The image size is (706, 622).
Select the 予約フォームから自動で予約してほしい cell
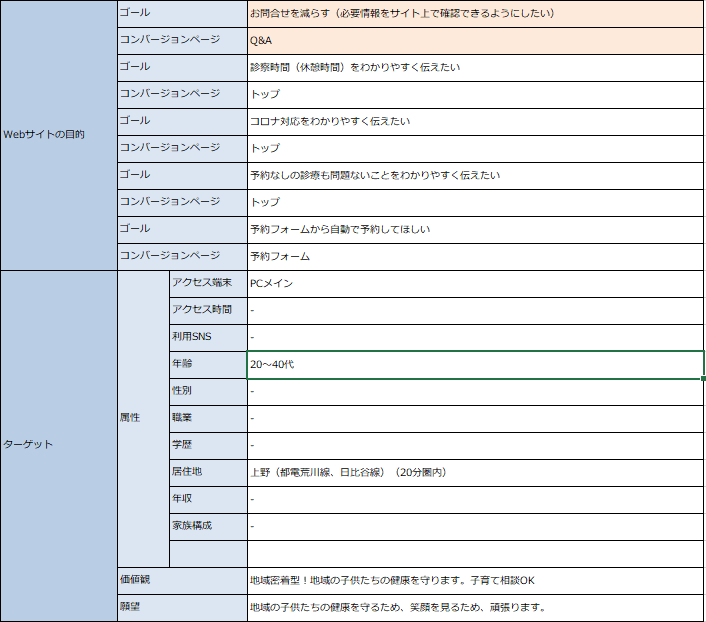point(475,229)
